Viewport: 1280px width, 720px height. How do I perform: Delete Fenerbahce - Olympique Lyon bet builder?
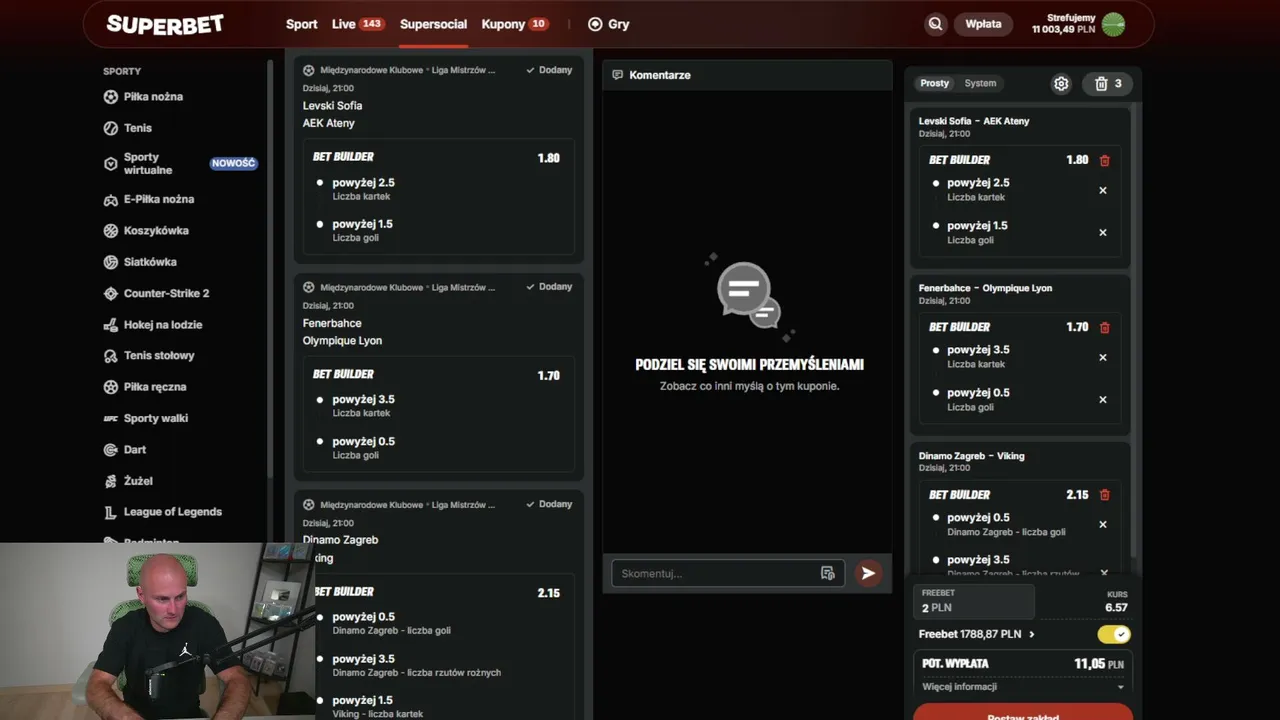[x=1105, y=327]
